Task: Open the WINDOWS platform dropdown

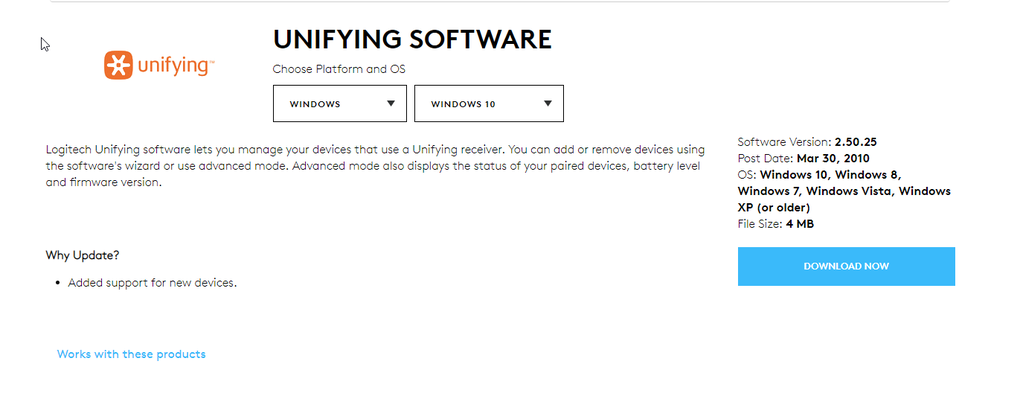Action: click(340, 103)
